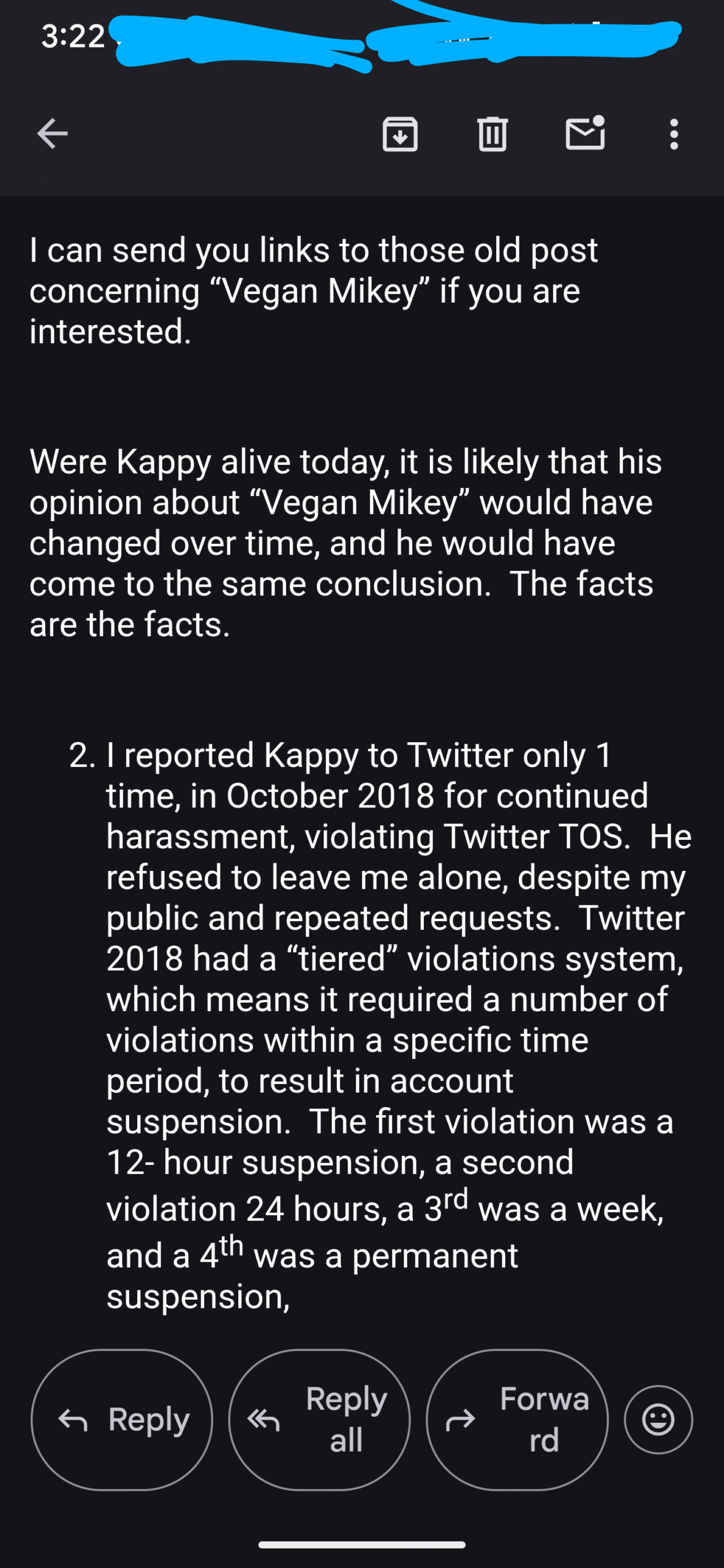Tap the double-arrow reply all icon

[x=263, y=1420]
